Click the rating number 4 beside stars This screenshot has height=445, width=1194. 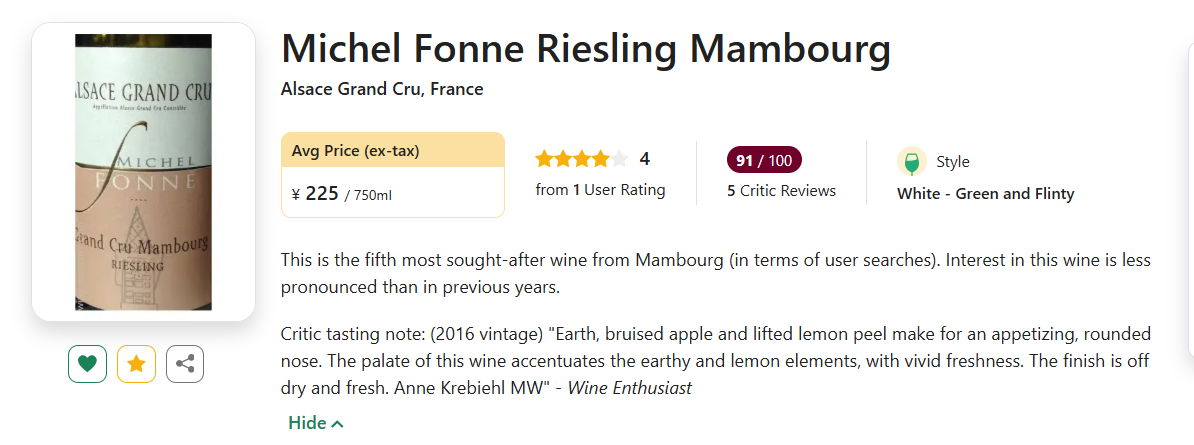645,159
